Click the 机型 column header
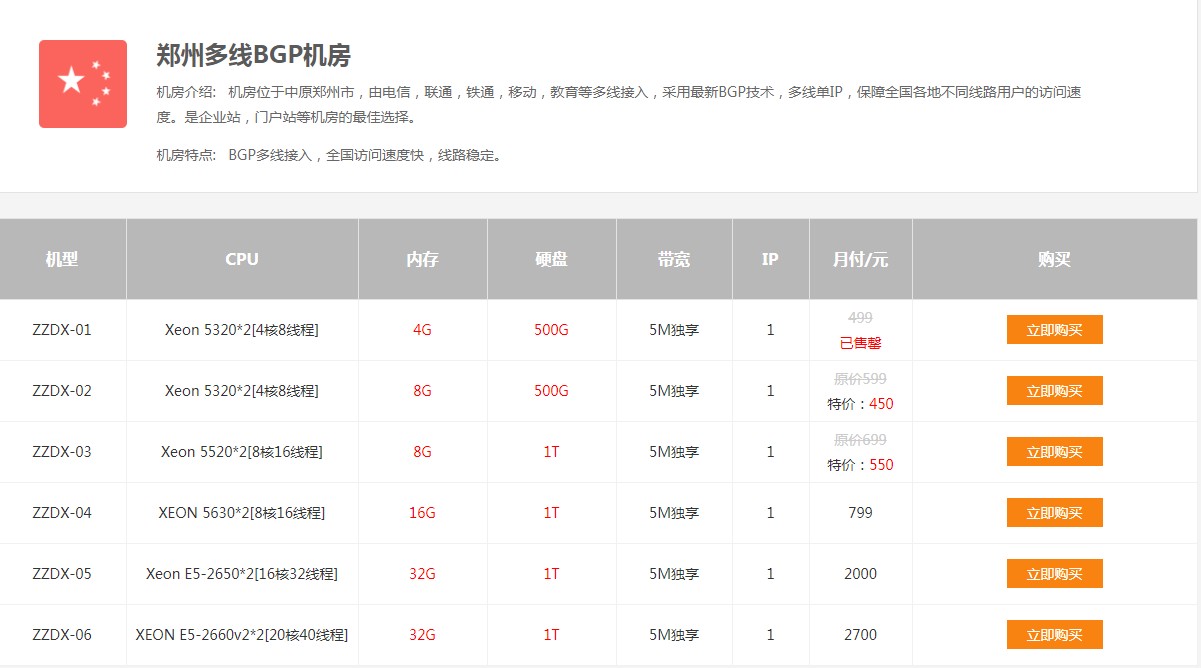The image size is (1201, 668). tap(62, 259)
